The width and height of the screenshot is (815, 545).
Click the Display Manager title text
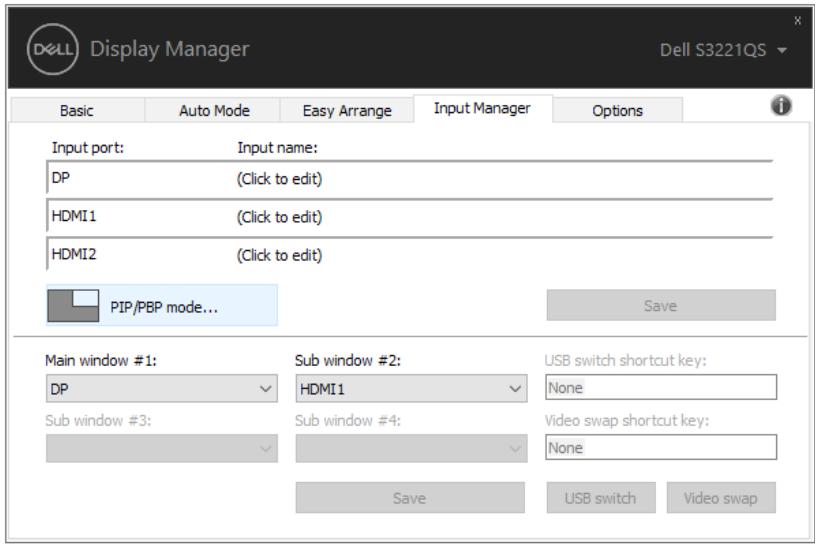[169, 49]
